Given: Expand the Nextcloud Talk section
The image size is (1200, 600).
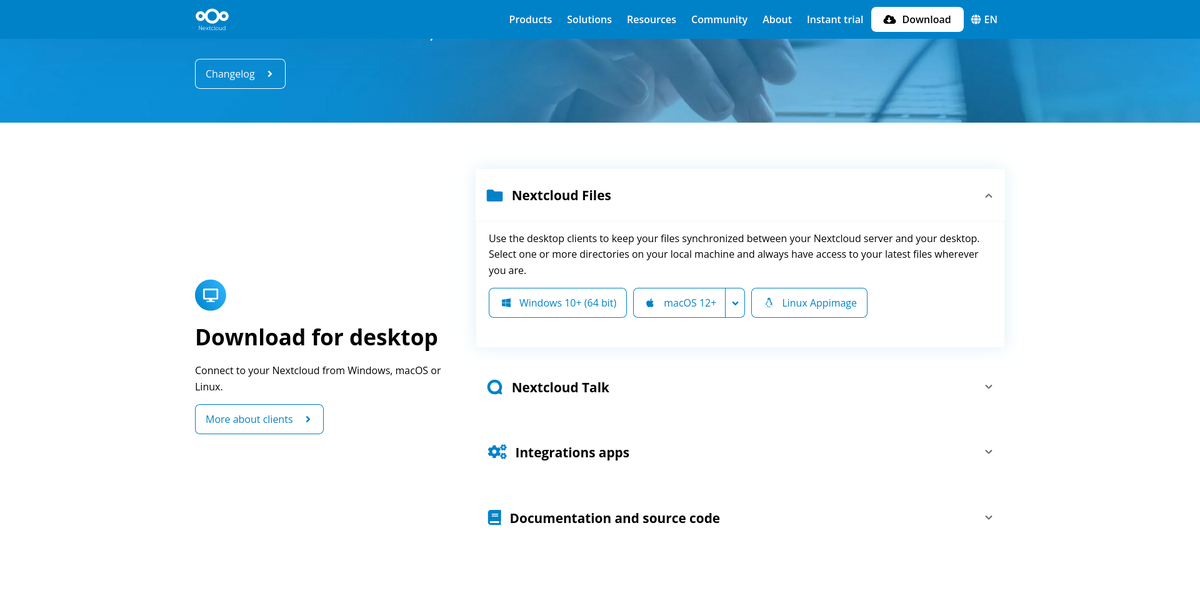Looking at the screenshot, I should click(x=988, y=386).
